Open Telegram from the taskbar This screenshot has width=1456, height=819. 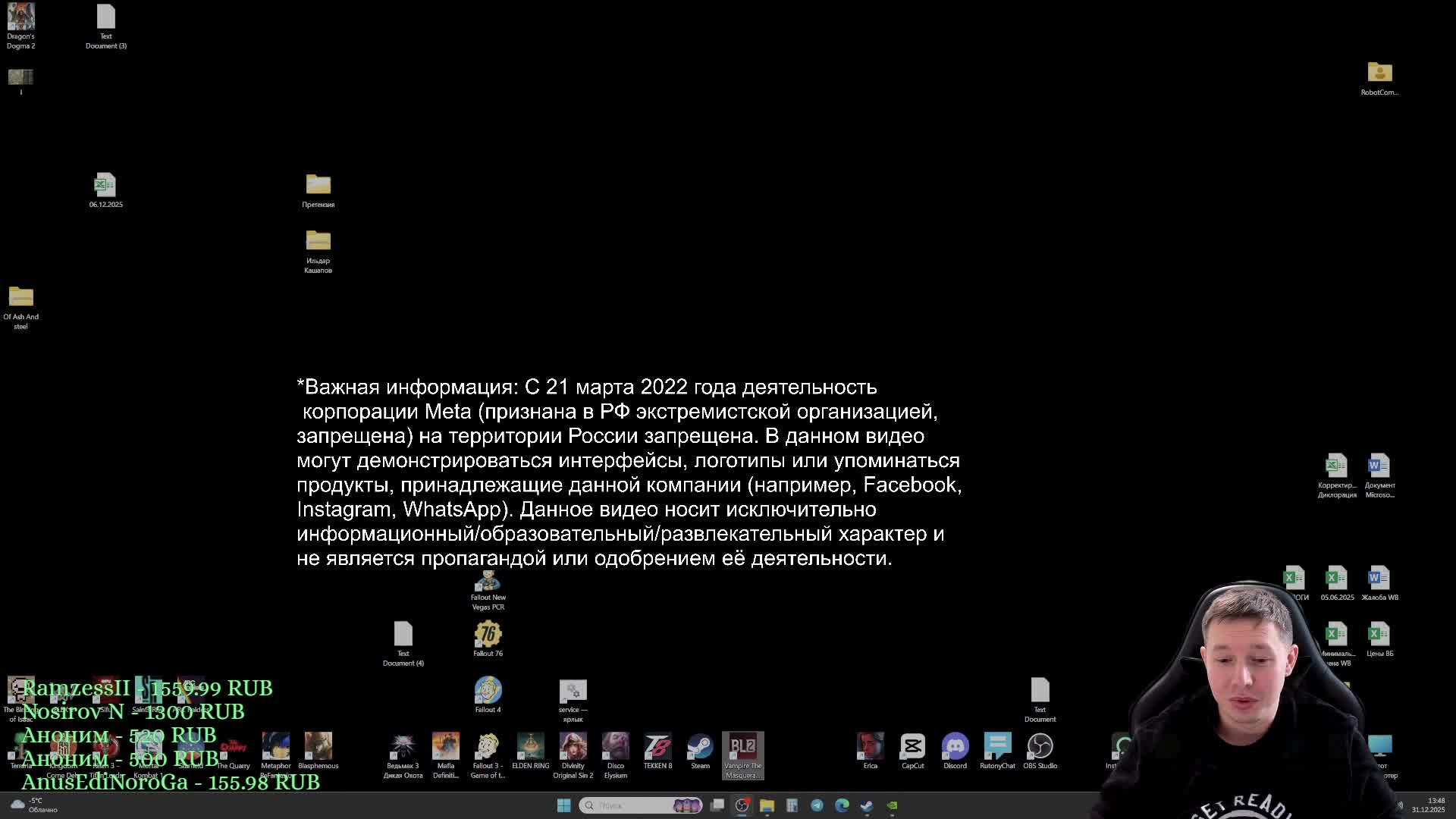tap(816, 805)
